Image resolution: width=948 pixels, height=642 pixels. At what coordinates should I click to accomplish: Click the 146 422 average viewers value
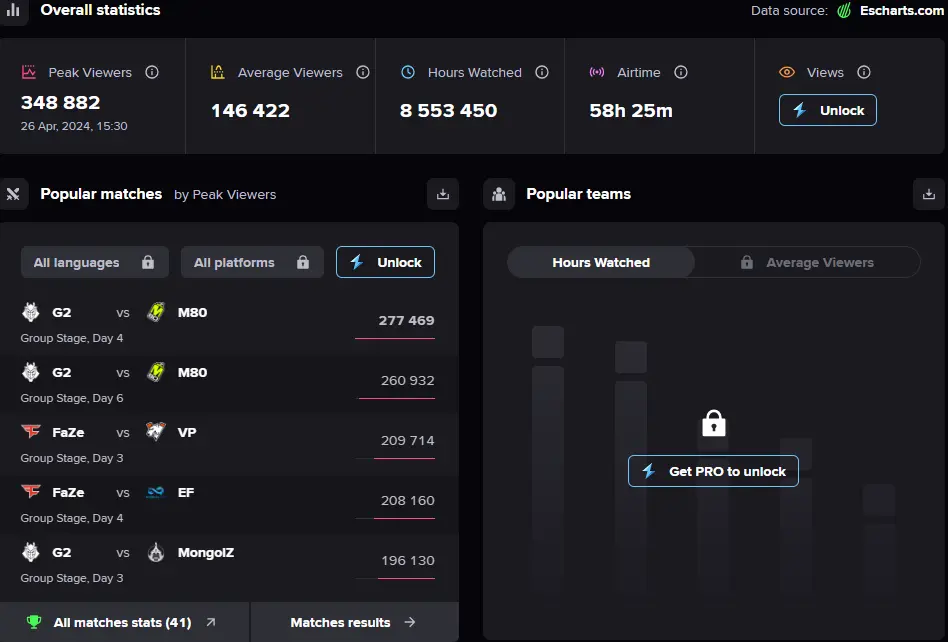tap(250, 111)
